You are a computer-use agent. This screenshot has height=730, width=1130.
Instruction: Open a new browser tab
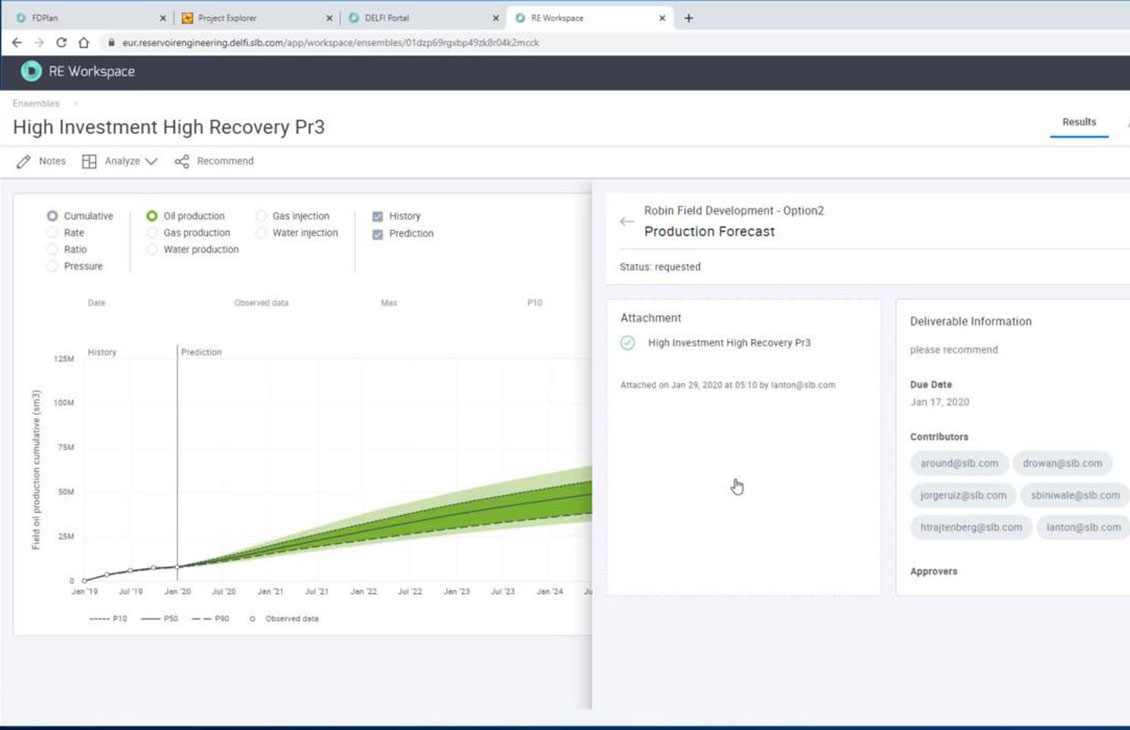(688, 18)
